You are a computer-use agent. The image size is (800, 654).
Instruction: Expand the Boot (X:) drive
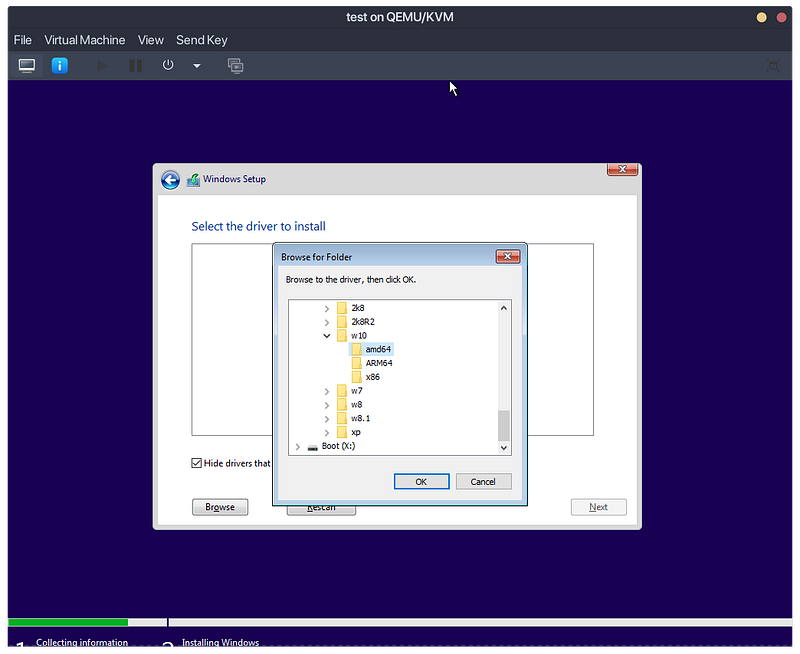pyautogui.click(x=297, y=446)
